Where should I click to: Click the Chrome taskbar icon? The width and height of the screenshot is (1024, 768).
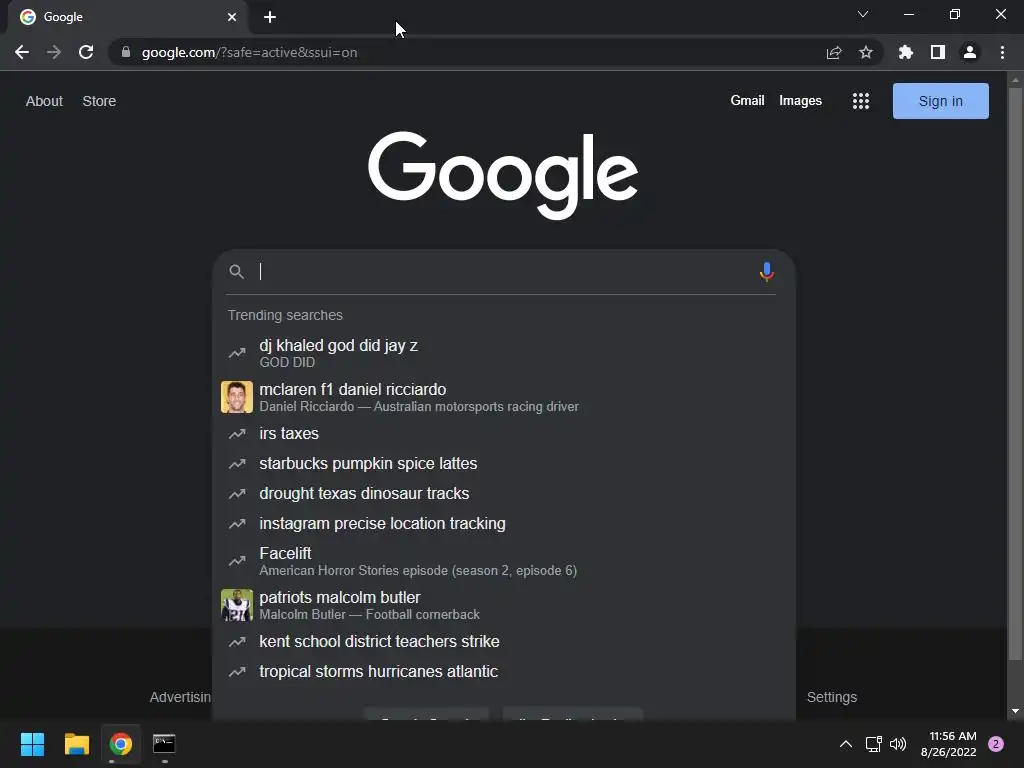pos(120,744)
